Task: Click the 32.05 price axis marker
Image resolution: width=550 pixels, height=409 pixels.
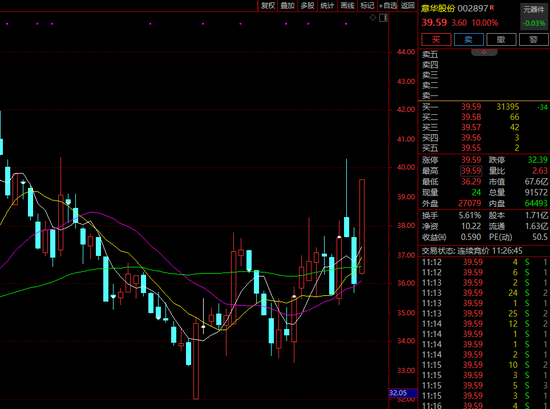Action: tap(403, 393)
